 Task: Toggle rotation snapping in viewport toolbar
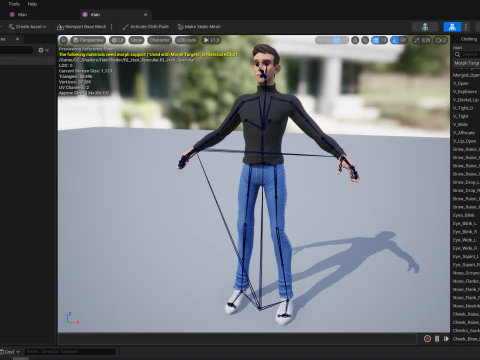pyautogui.click(x=395, y=40)
